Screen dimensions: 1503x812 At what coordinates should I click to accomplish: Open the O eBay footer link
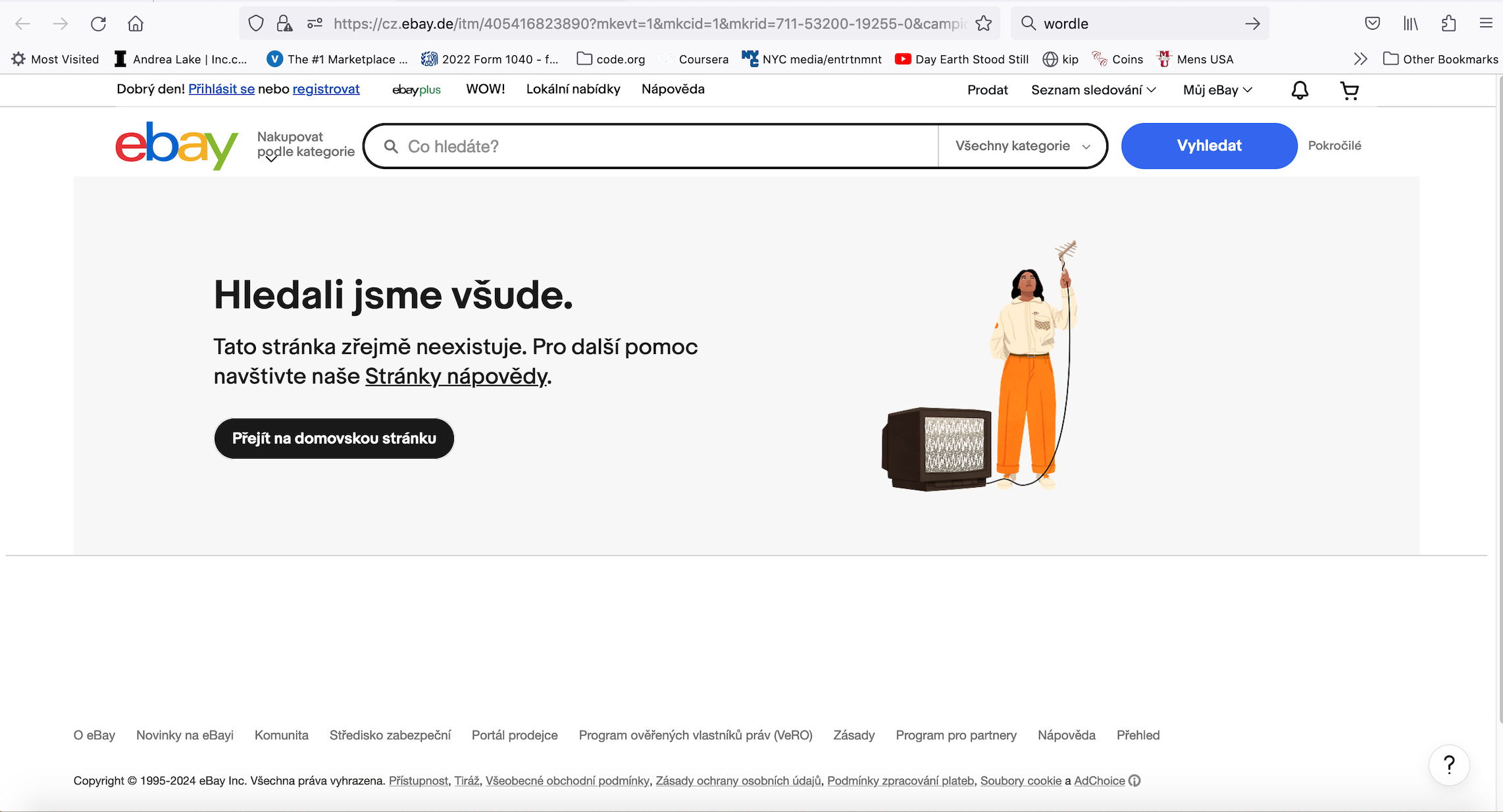click(x=94, y=735)
